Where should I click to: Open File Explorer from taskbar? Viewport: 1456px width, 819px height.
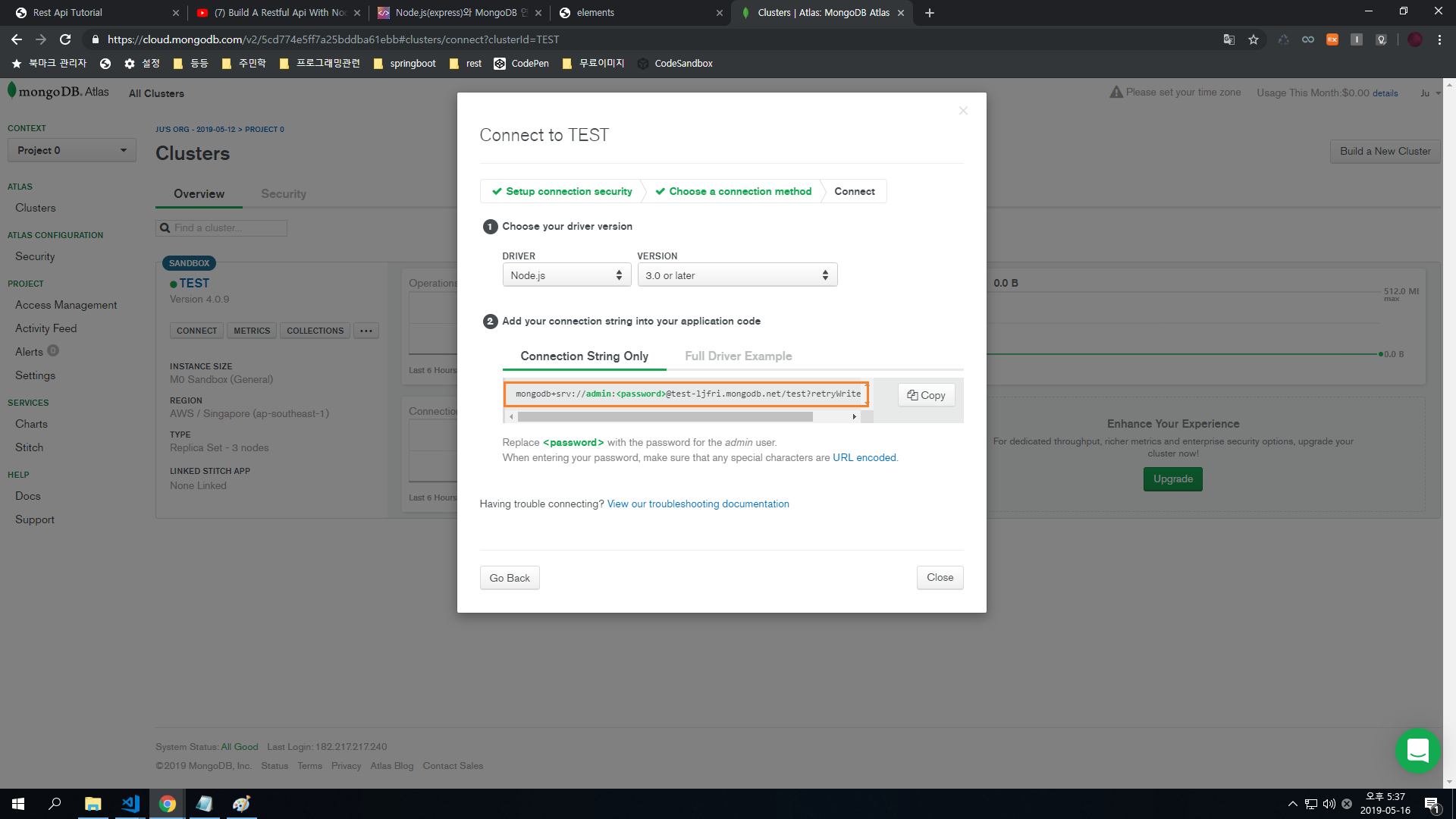click(93, 804)
